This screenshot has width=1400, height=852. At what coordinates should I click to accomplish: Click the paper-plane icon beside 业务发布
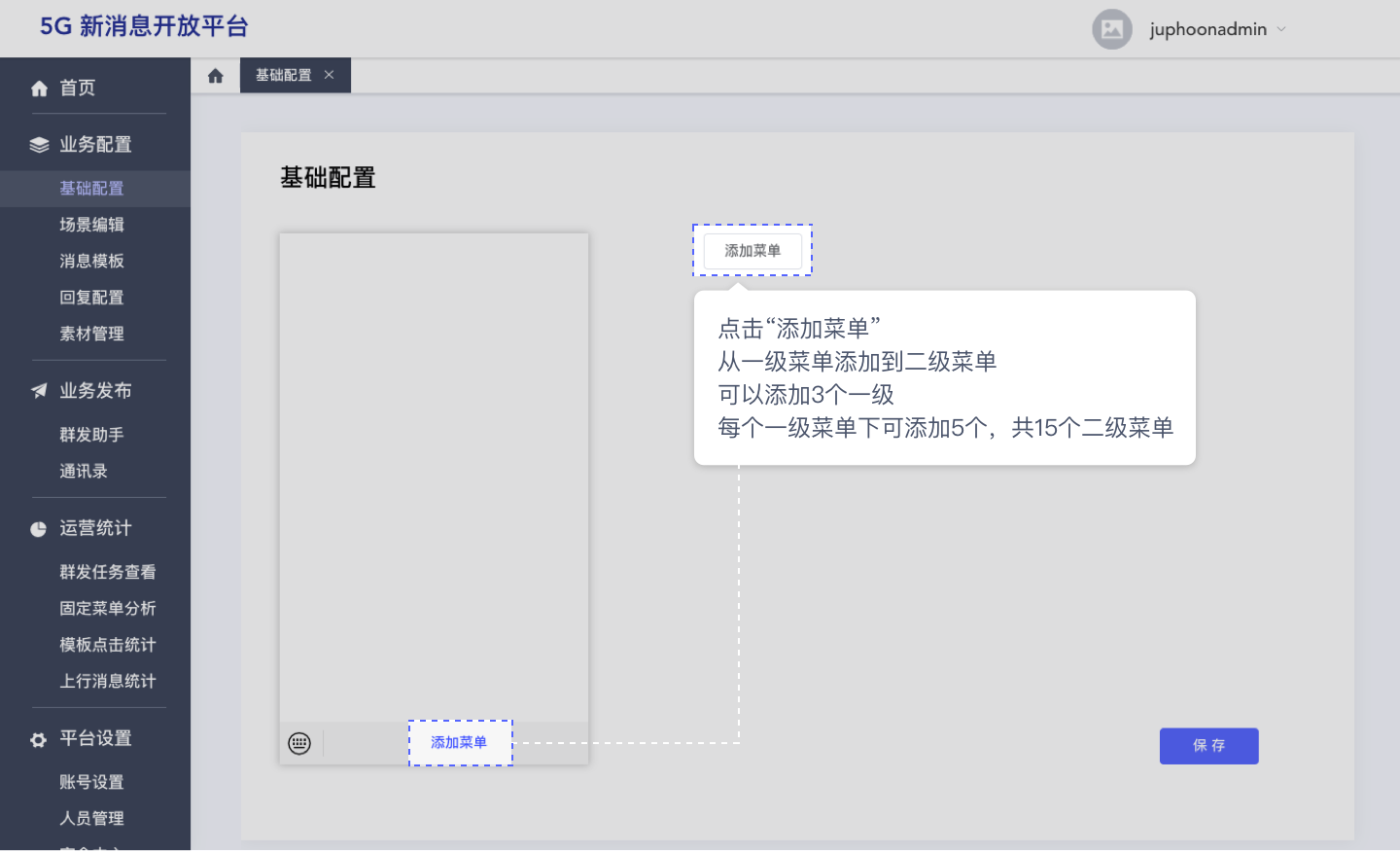[39, 390]
